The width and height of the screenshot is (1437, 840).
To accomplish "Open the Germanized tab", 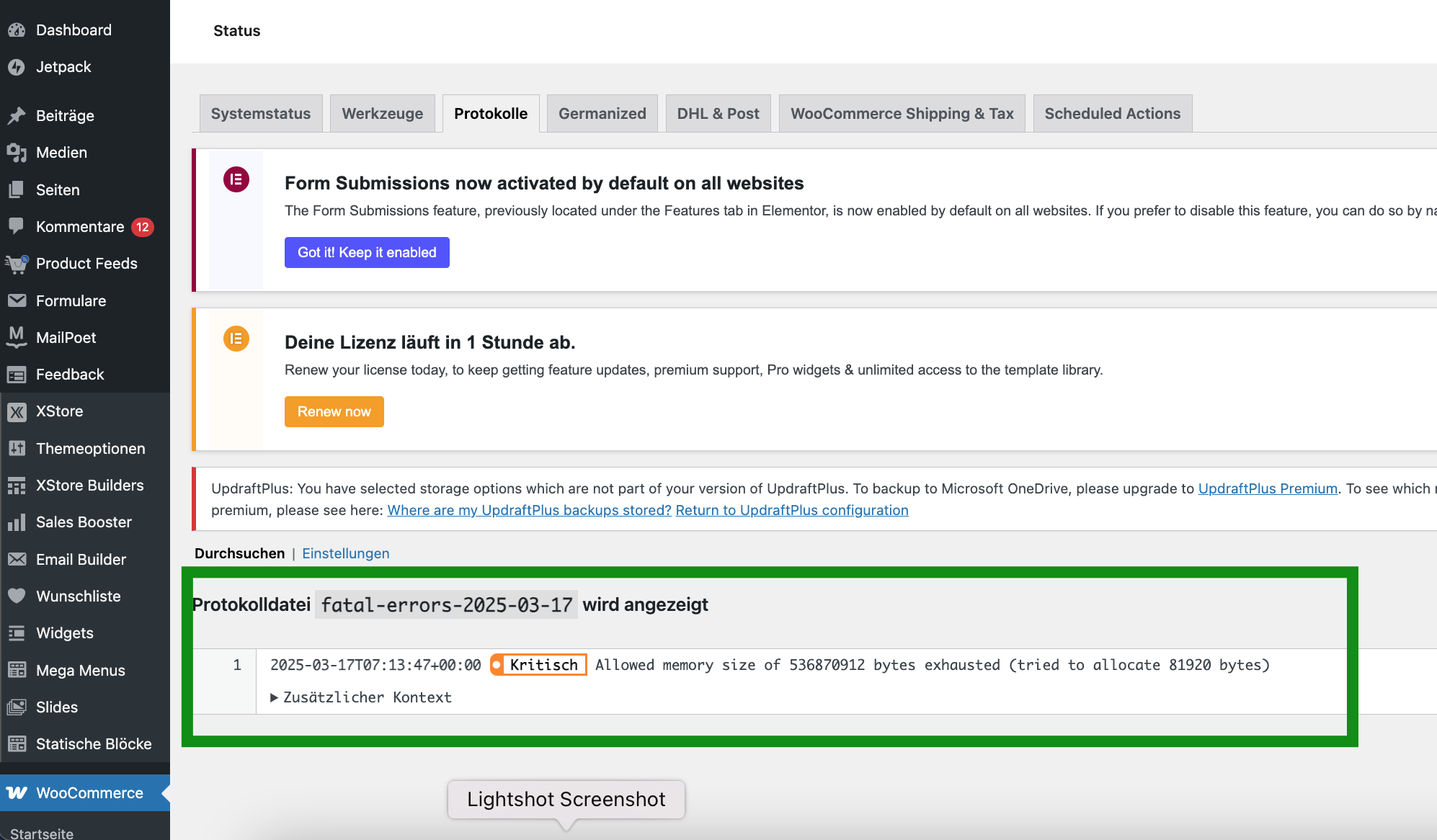I will (602, 113).
